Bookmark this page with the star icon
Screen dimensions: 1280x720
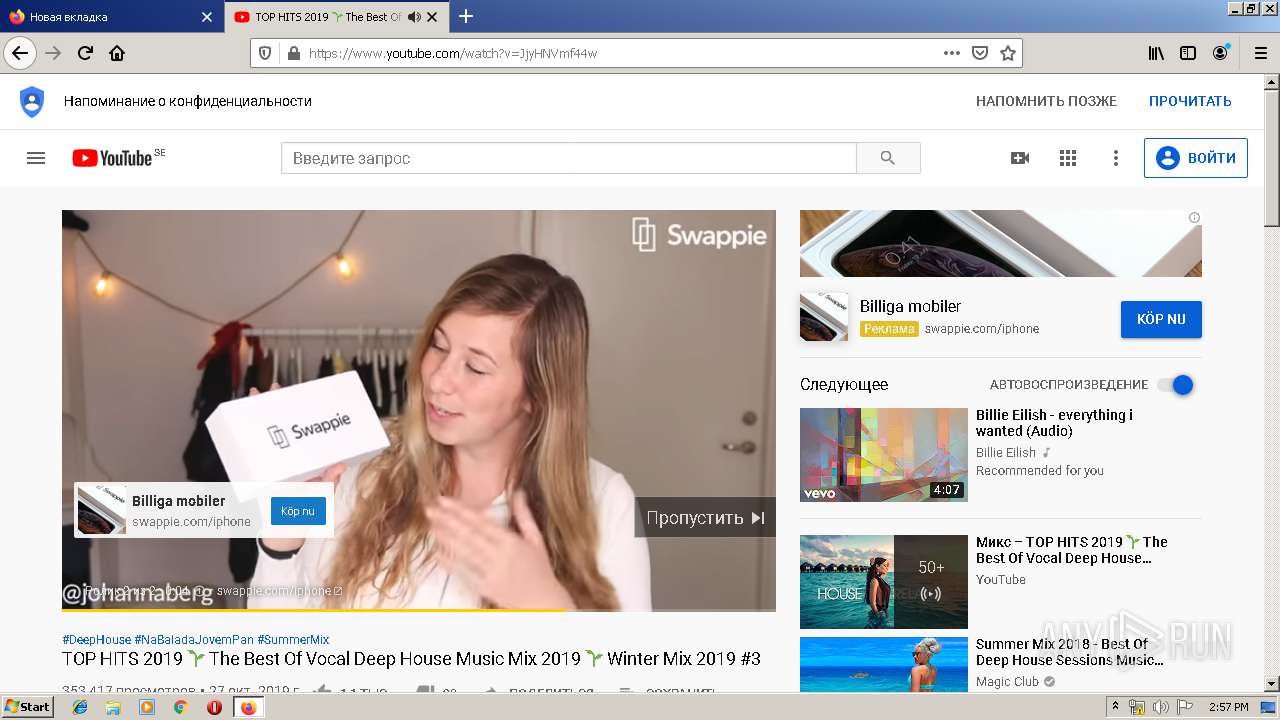point(1008,53)
